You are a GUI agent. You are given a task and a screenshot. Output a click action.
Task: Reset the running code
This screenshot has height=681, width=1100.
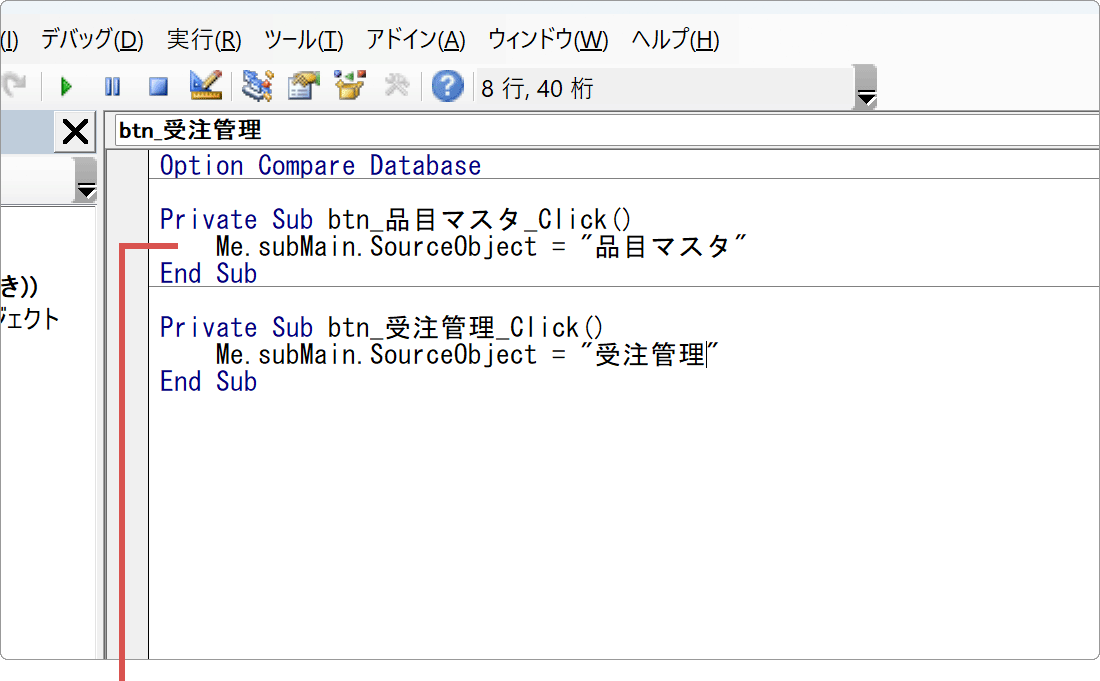pyautogui.click(x=157, y=86)
